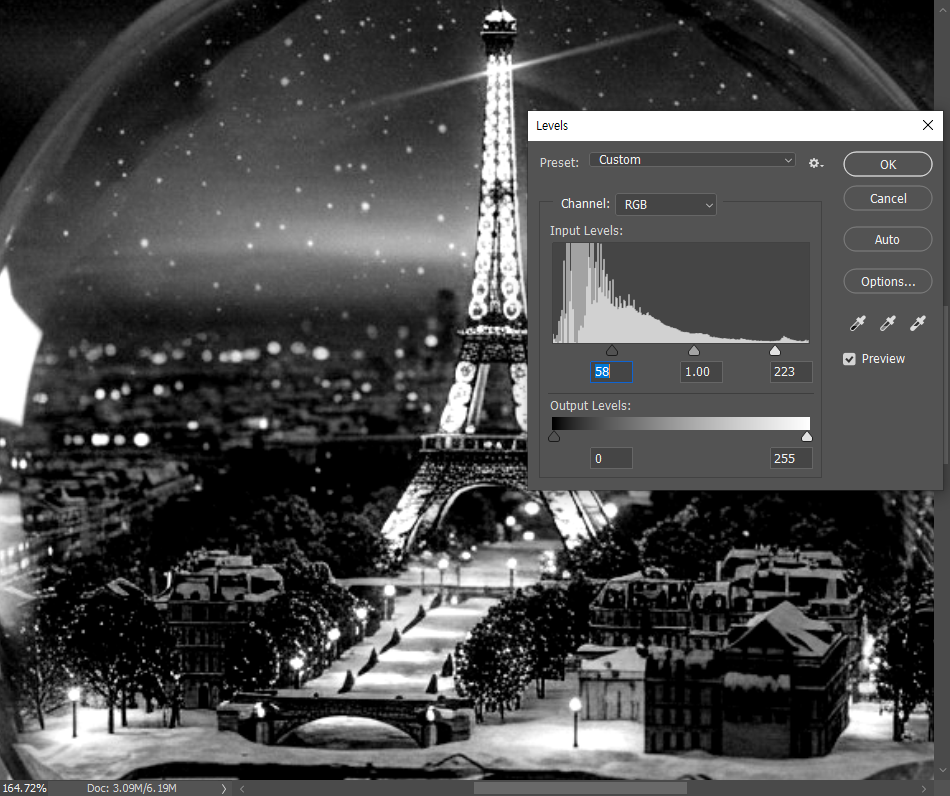Open the Options... button

888,281
